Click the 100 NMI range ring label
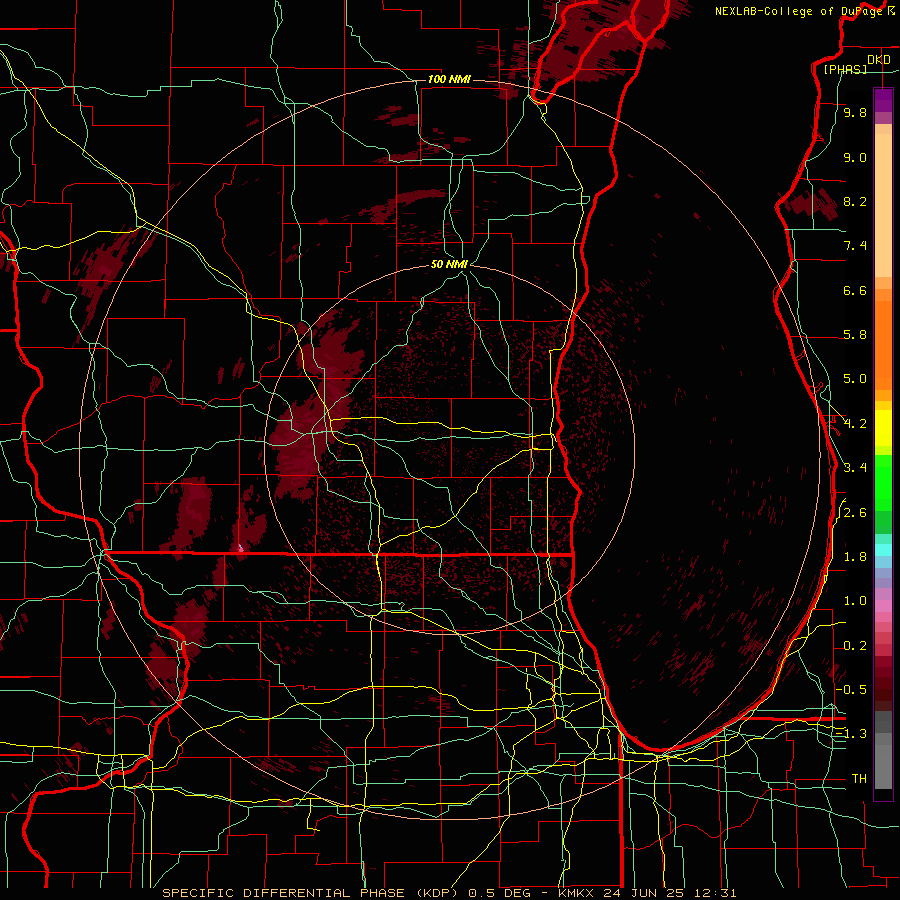Screen dimensions: 900x900 tap(449, 79)
